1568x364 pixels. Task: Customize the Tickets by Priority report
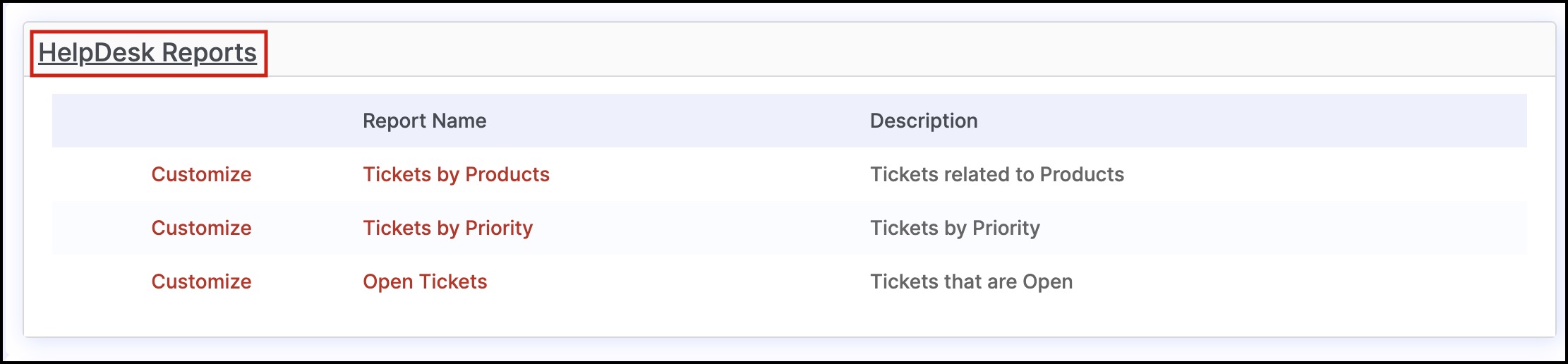tap(202, 228)
